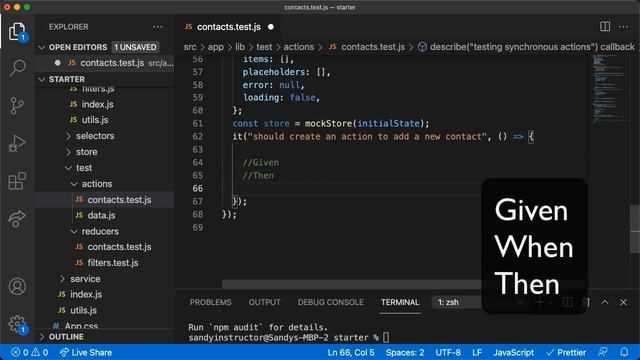Image resolution: width=640 pixels, height=360 pixels.
Task: Click the horizontal editor scrollbar
Action: click(x=351, y=284)
